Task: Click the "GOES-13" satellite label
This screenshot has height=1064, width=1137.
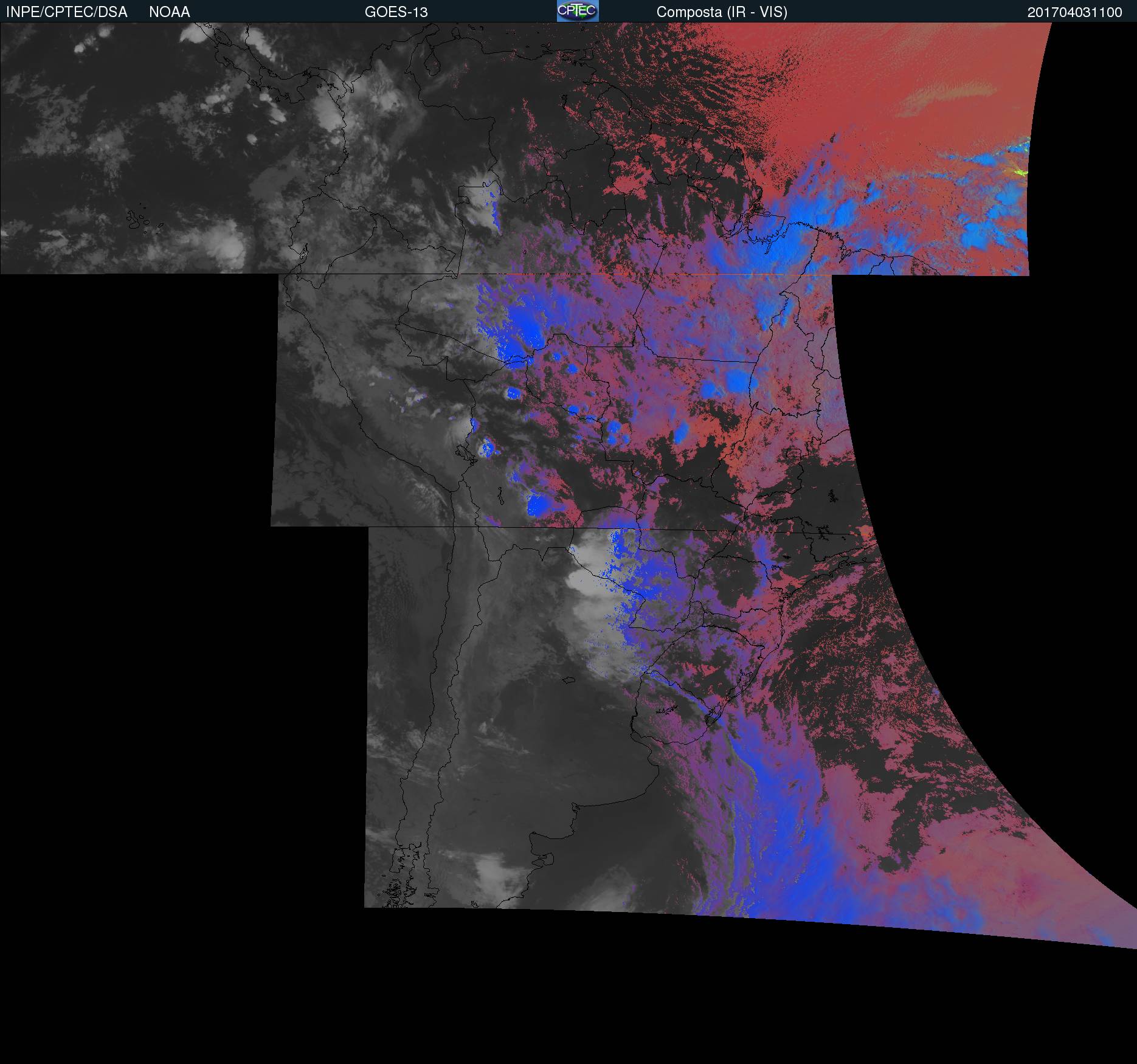Action: pyautogui.click(x=396, y=12)
